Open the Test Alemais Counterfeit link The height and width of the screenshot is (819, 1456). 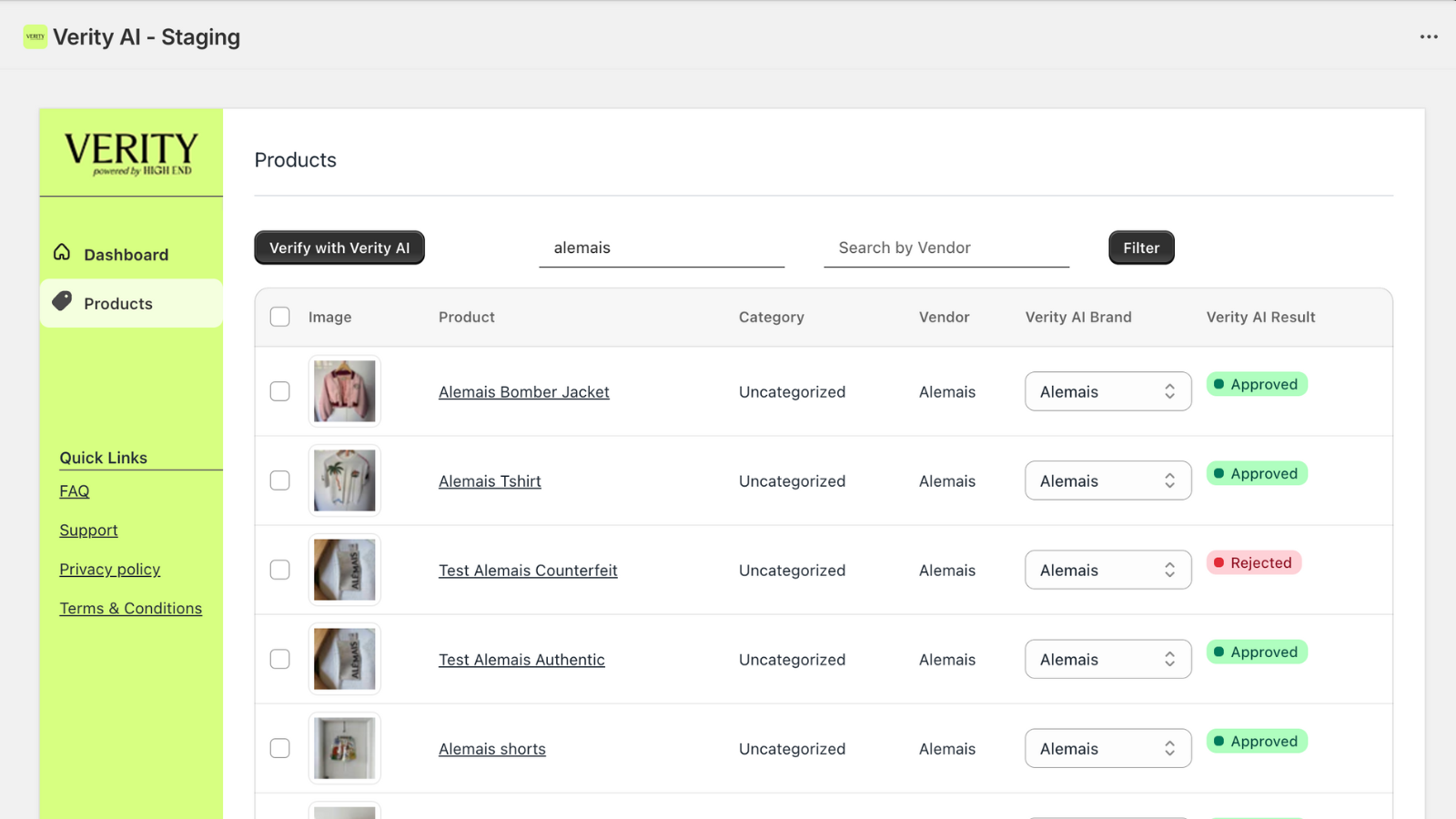pyautogui.click(x=528, y=571)
